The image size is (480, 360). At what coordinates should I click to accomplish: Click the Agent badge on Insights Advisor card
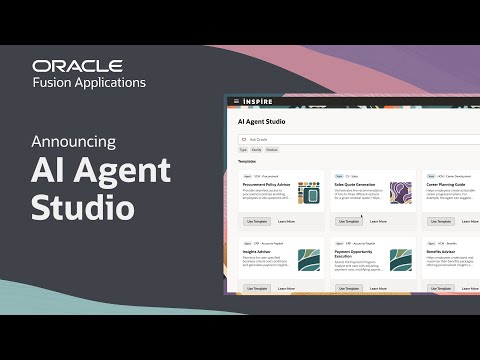[247, 243]
